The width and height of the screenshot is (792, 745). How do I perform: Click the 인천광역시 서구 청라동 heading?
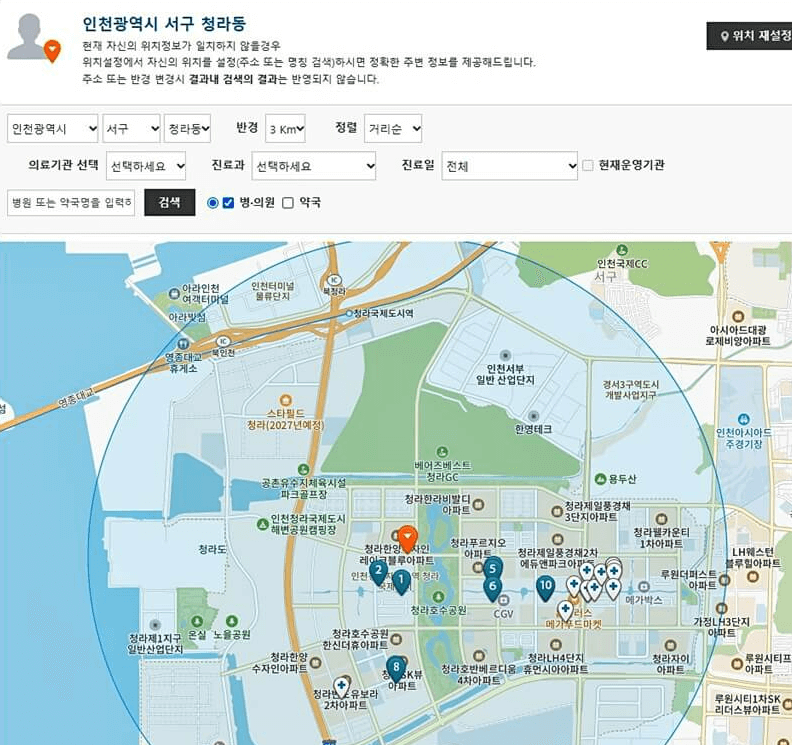coord(164,24)
